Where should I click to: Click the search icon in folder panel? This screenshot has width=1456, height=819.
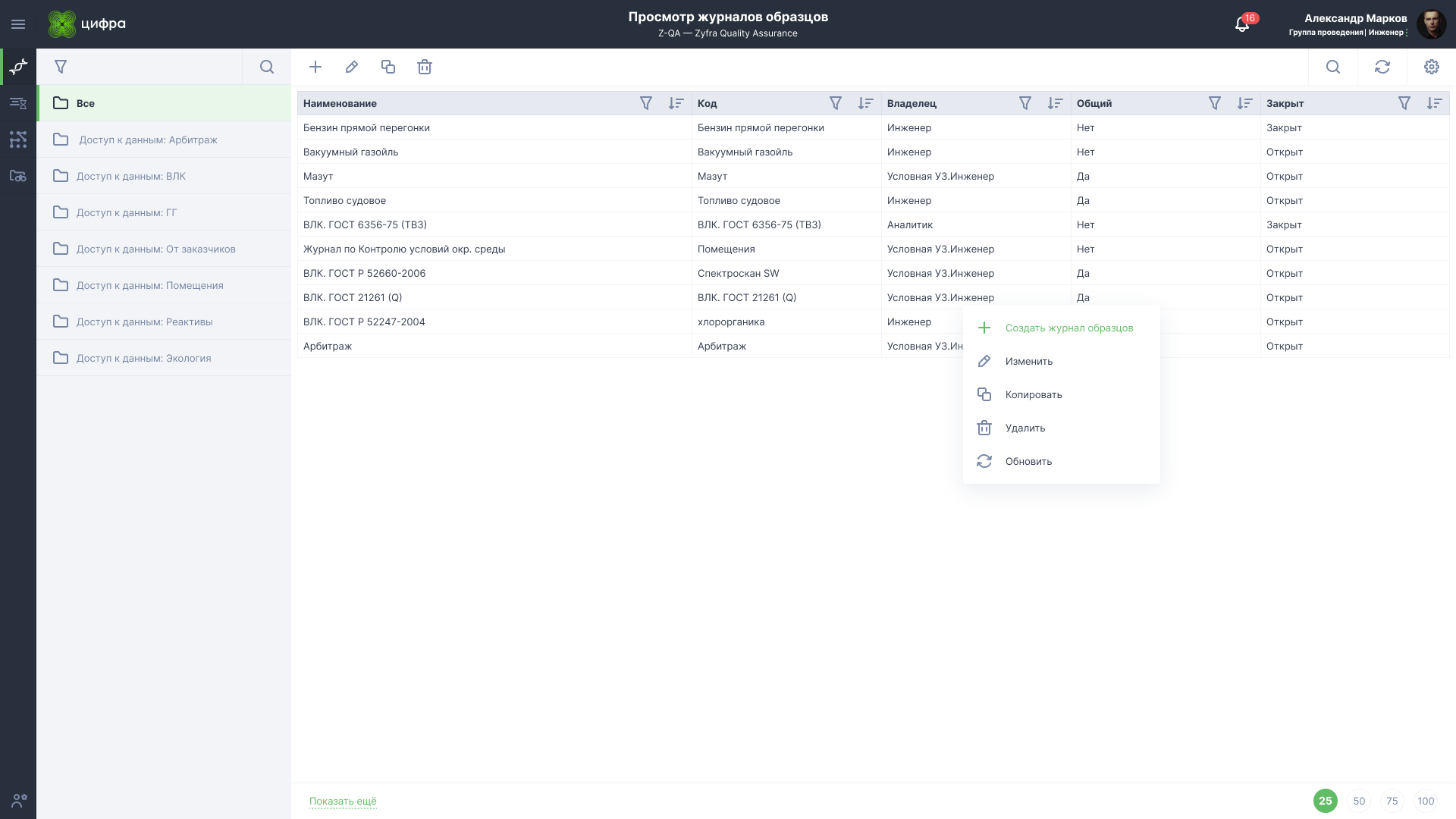click(x=267, y=67)
